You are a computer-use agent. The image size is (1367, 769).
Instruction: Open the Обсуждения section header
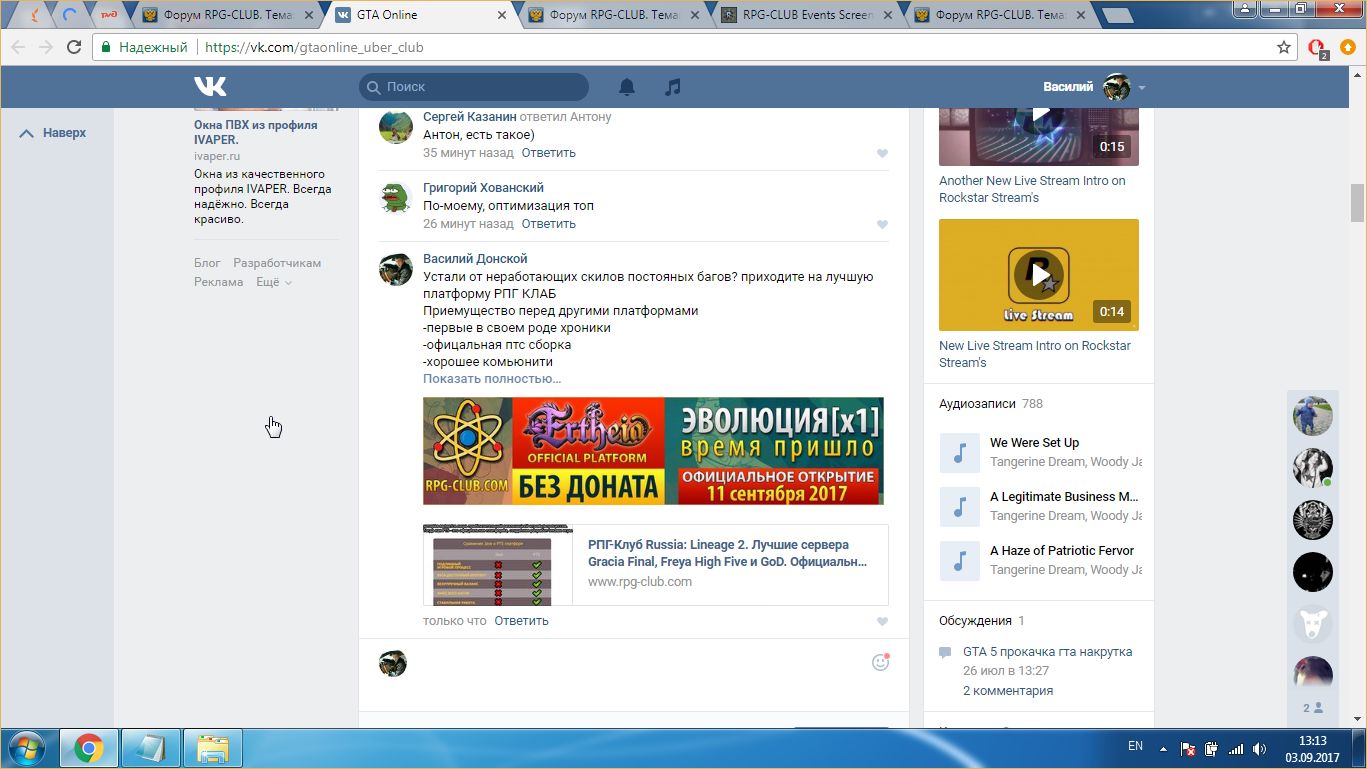(982, 621)
